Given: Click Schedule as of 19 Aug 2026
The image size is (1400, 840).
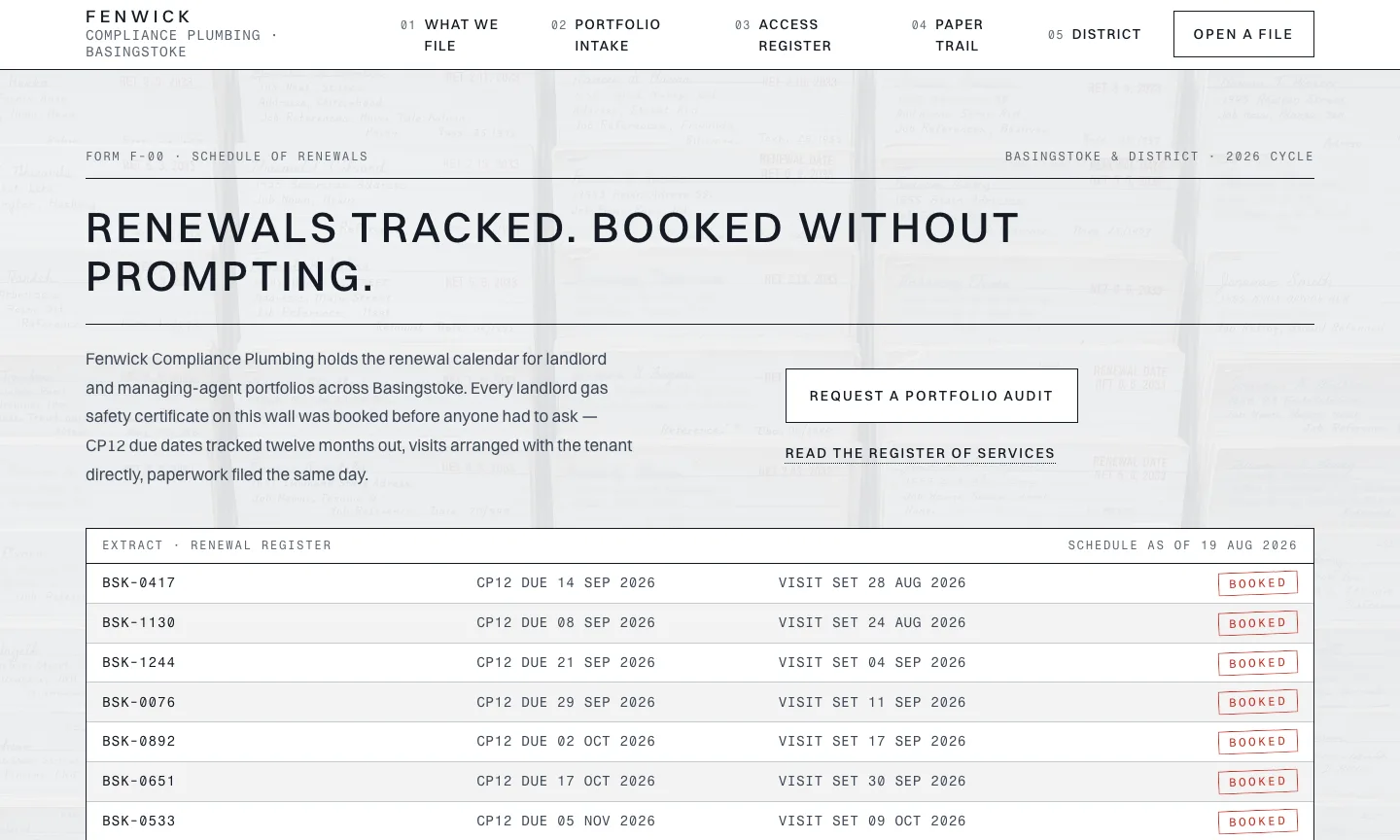Looking at the screenshot, I should click(1182, 545).
